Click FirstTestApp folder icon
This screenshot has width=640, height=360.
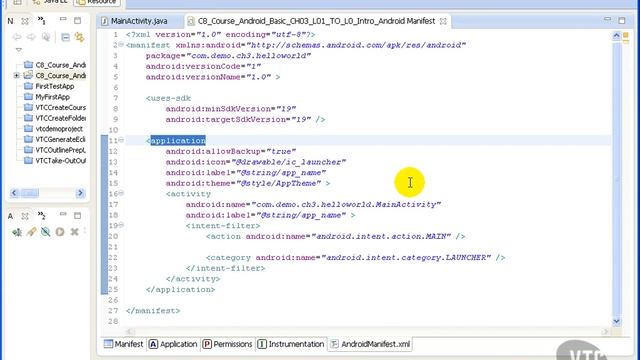pyautogui.click(x=28, y=86)
